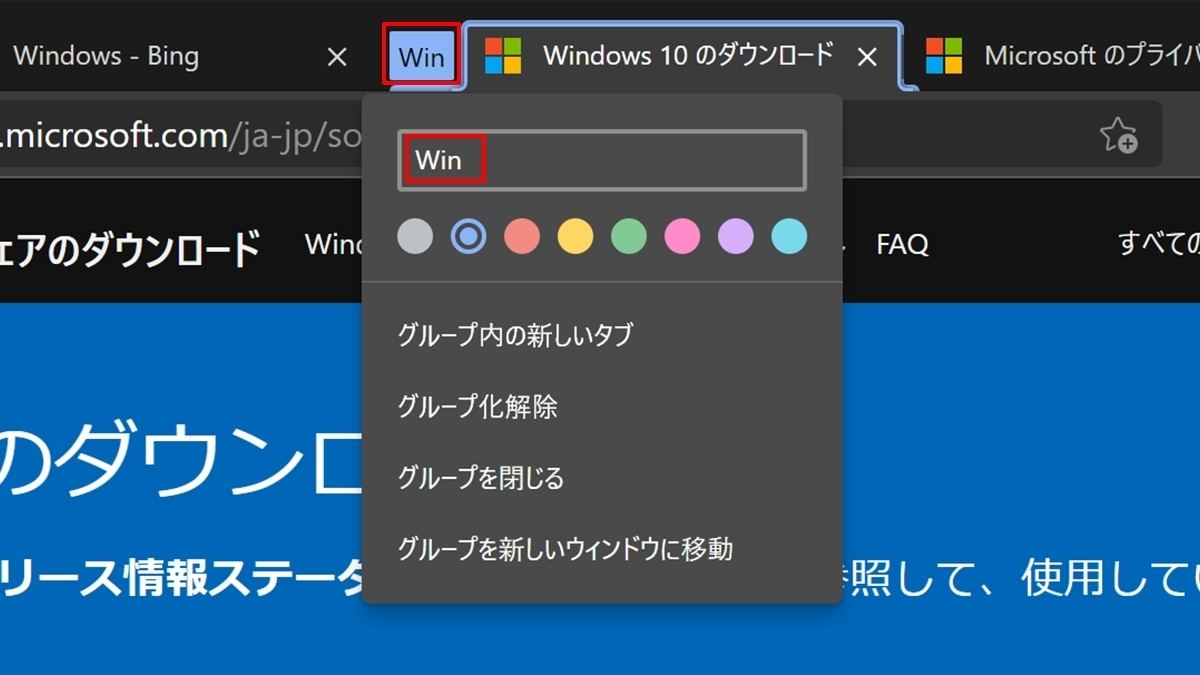Open the Microsoft のプライバシー tab
Screen dimensions: 1200x675
[x=1060, y=56]
